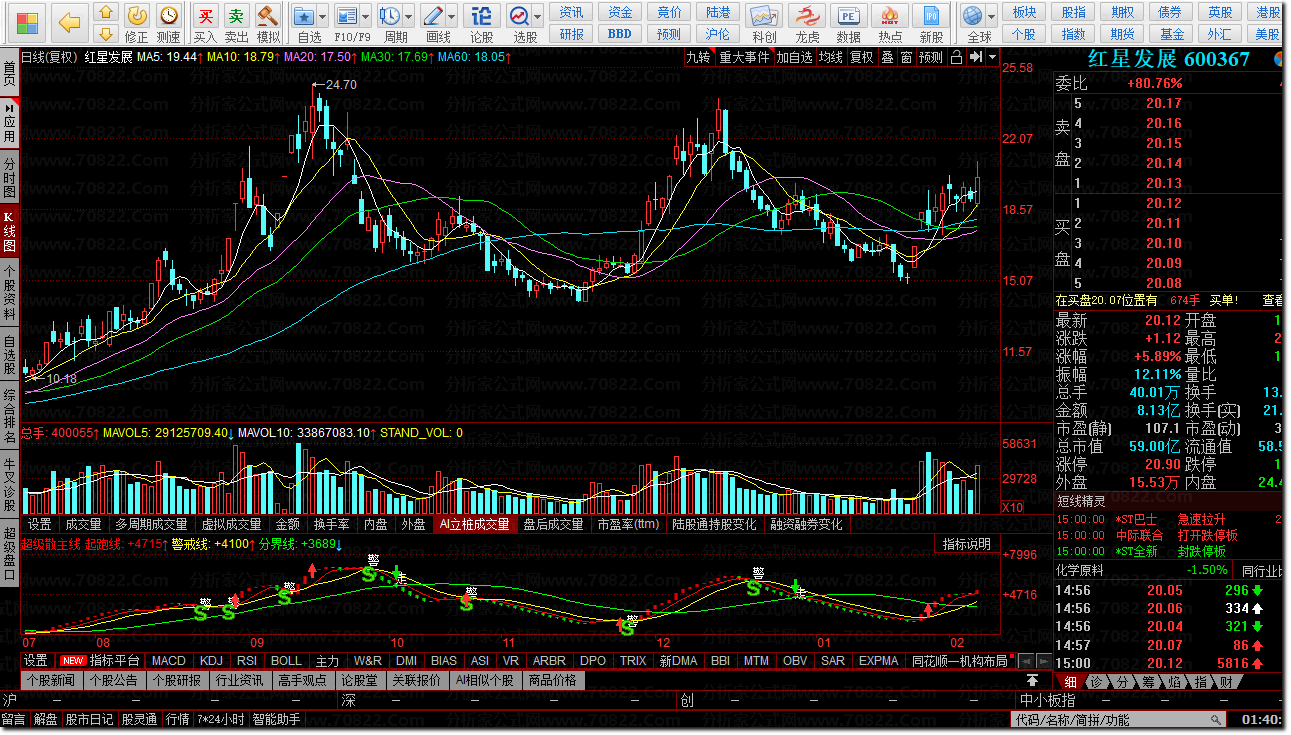The width and height of the screenshot is (1291, 735).
Task: Open the chart options dropdown arrow next to 预测
Action: point(992,57)
